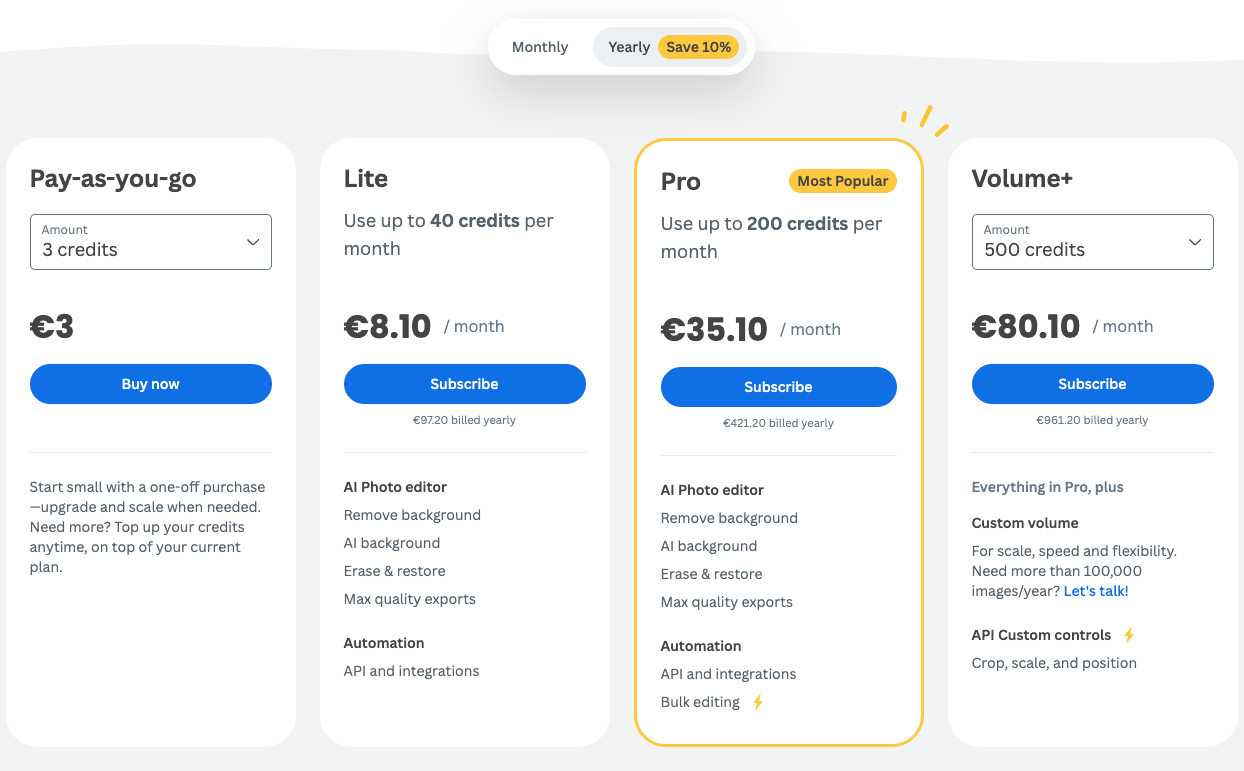Click the Everything in Pro, plus heading
Viewport: 1244px width, 771px height.
(x=1047, y=487)
